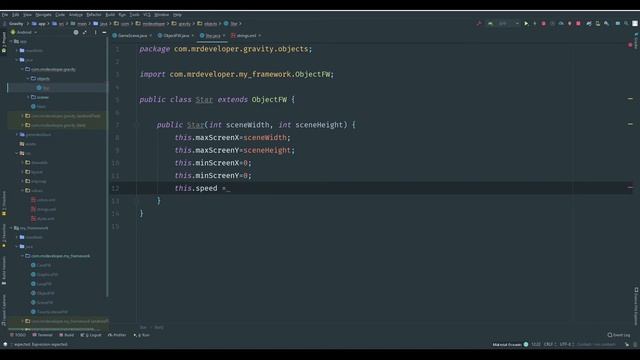Viewport: 640px width, 360px height.
Task: Open the Profiler tool window
Action: click(117, 335)
